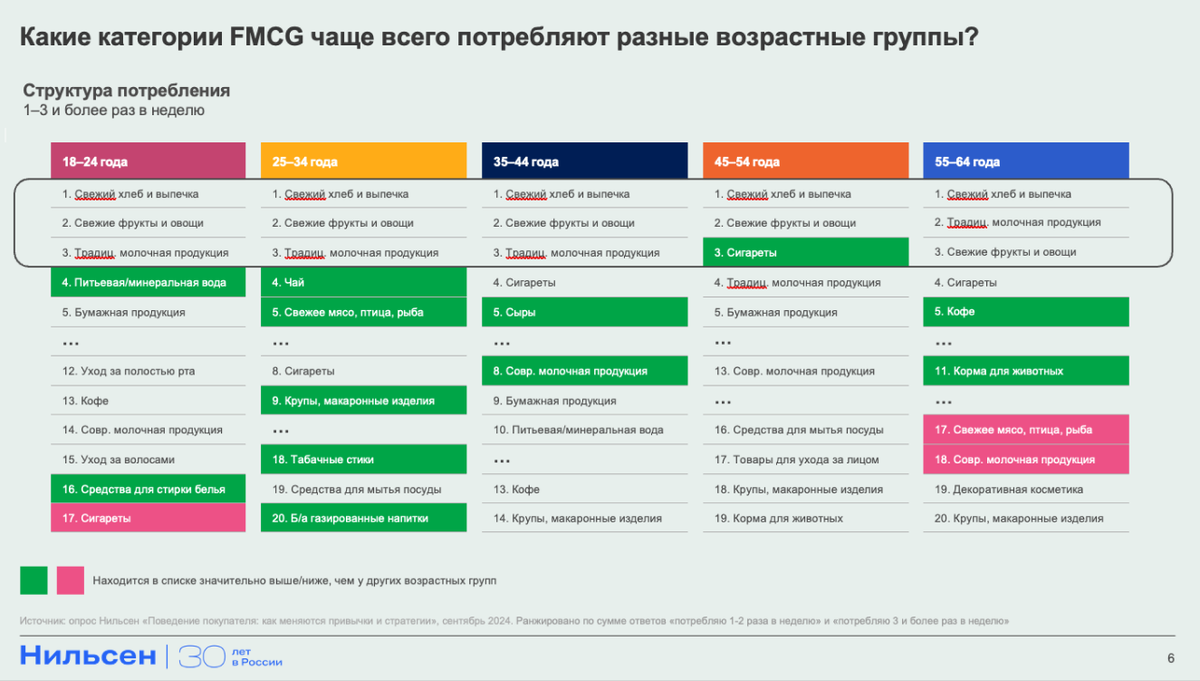Click the 'Средства для стирки белья' highlight
Screen dimensions: 1200x681
click(x=148, y=488)
